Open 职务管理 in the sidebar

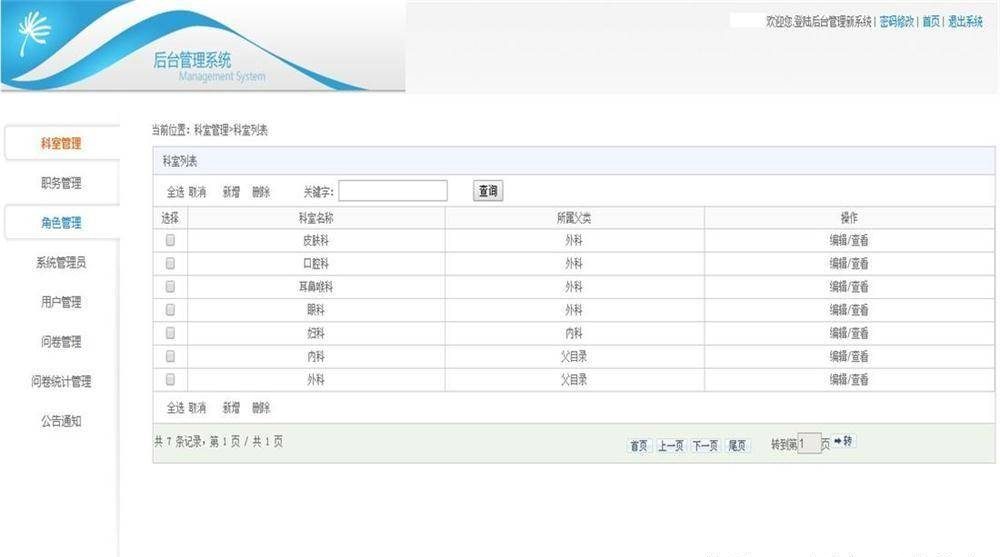61,183
